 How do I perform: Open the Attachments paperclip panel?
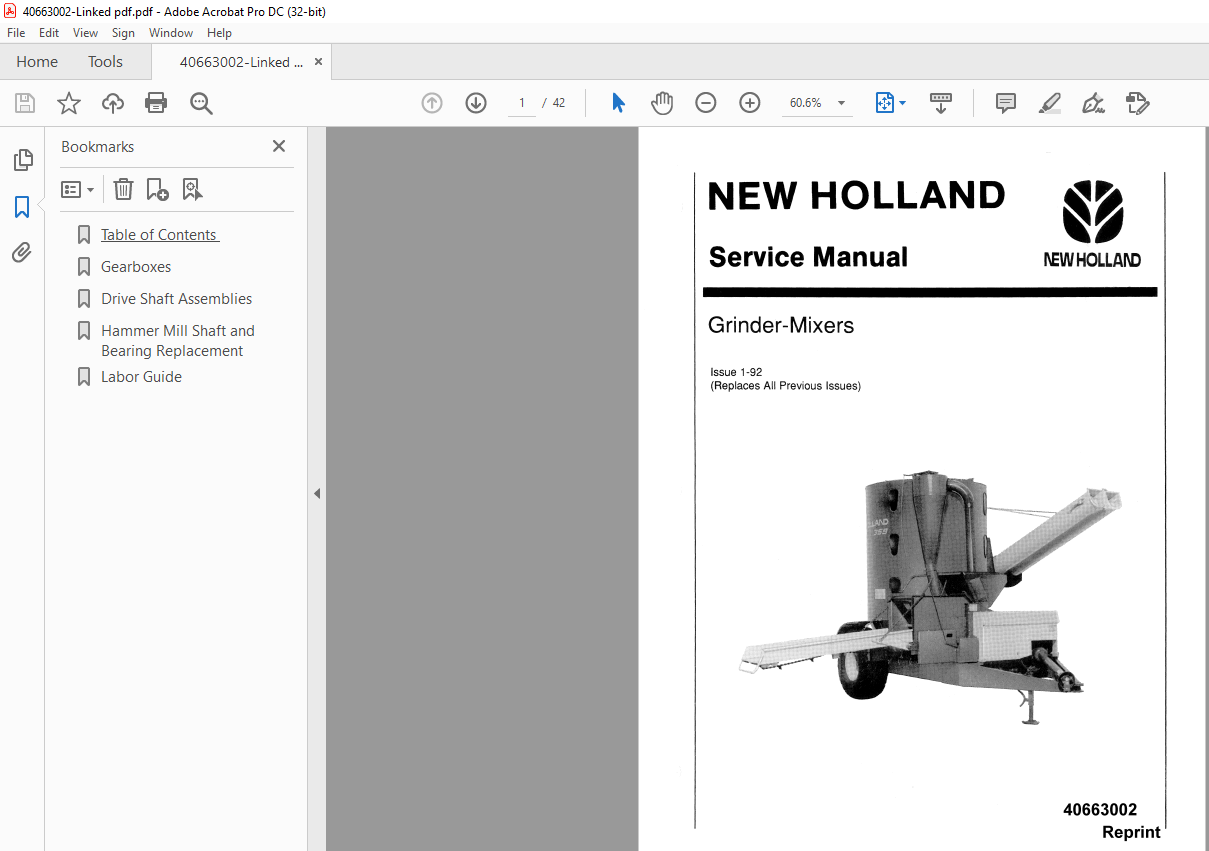(22, 253)
